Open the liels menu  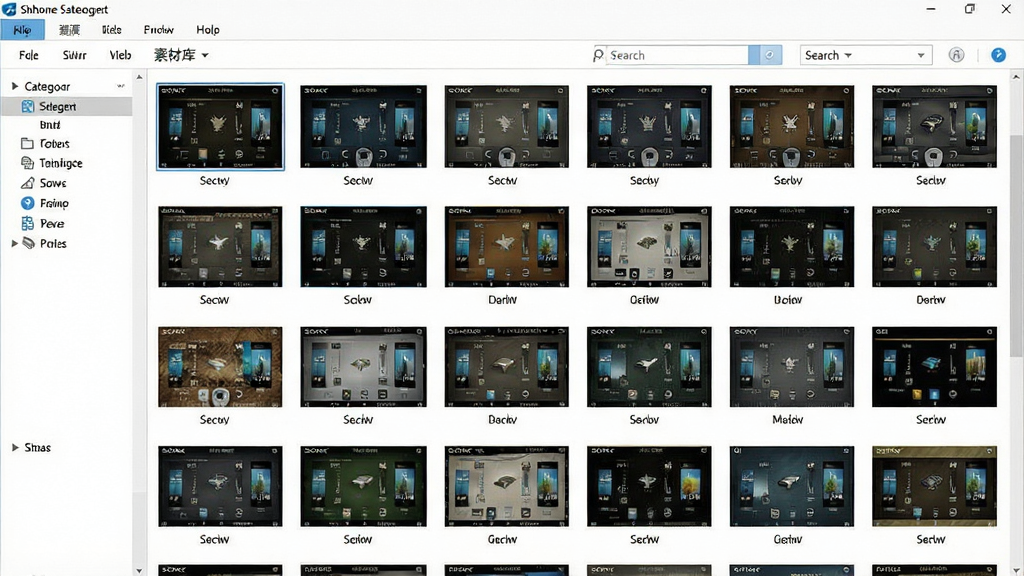[x=112, y=29]
